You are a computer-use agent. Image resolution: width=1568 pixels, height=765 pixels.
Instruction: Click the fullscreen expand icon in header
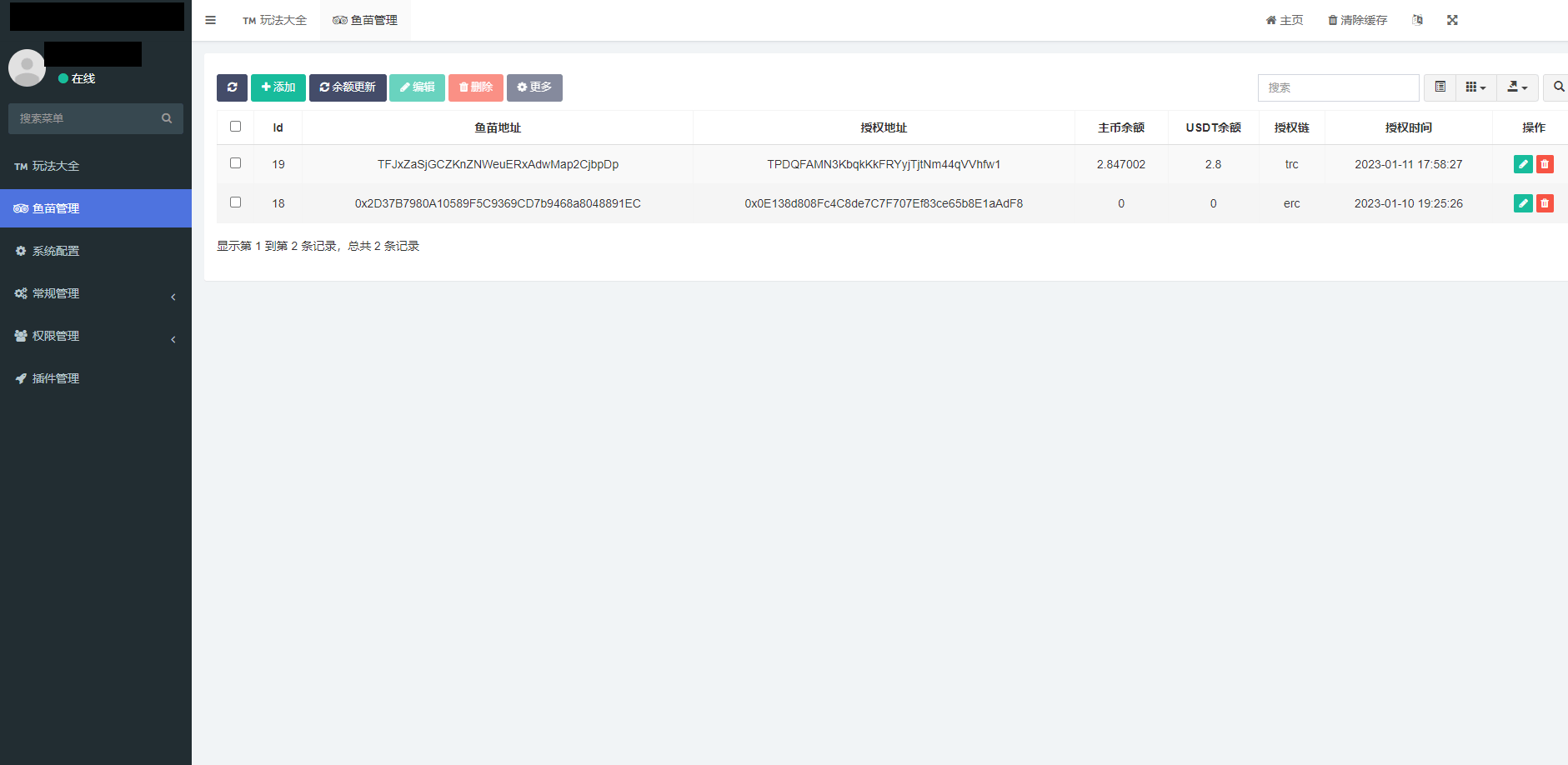1452,20
